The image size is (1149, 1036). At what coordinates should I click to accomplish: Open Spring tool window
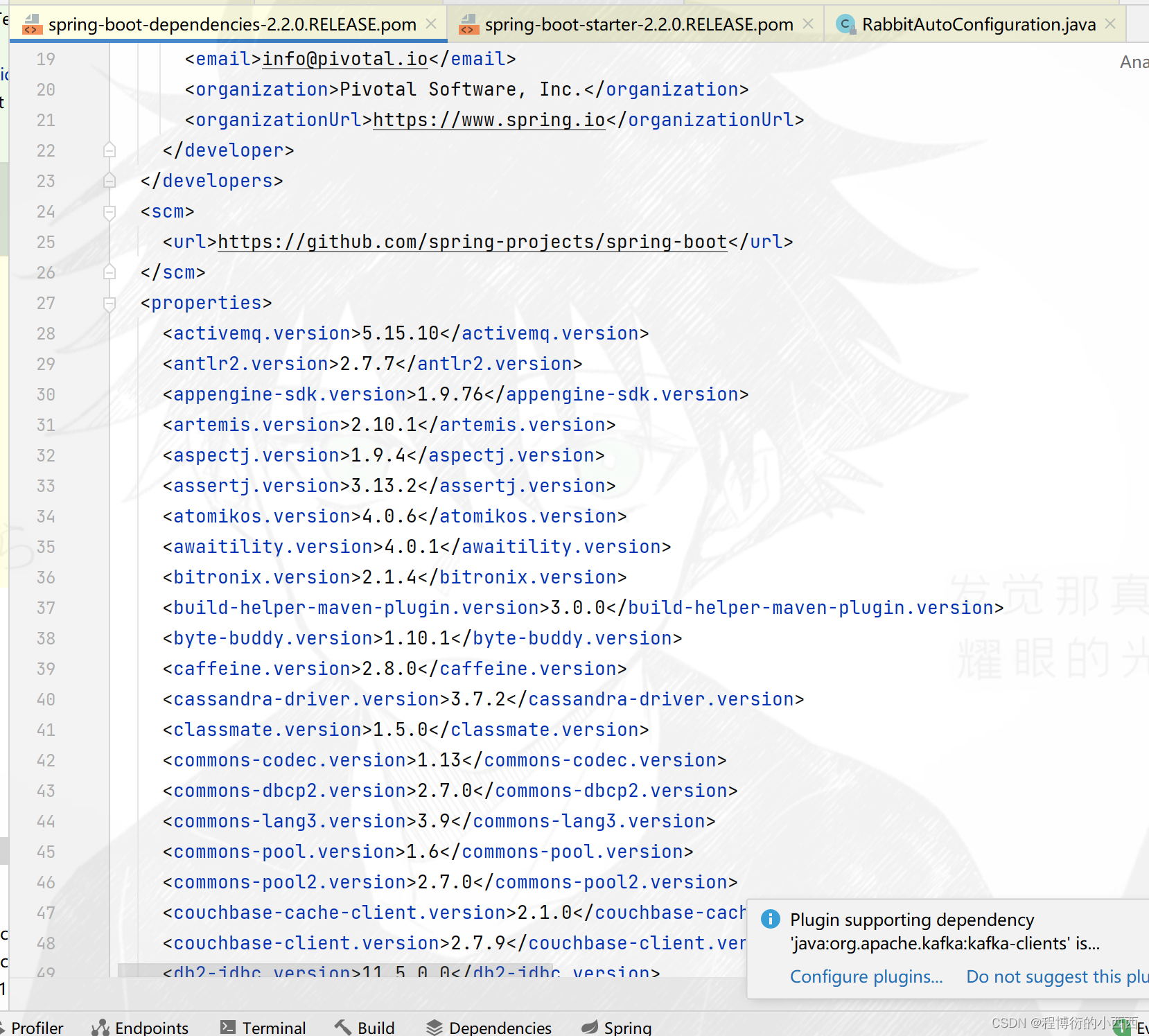pyautogui.click(x=617, y=1027)
